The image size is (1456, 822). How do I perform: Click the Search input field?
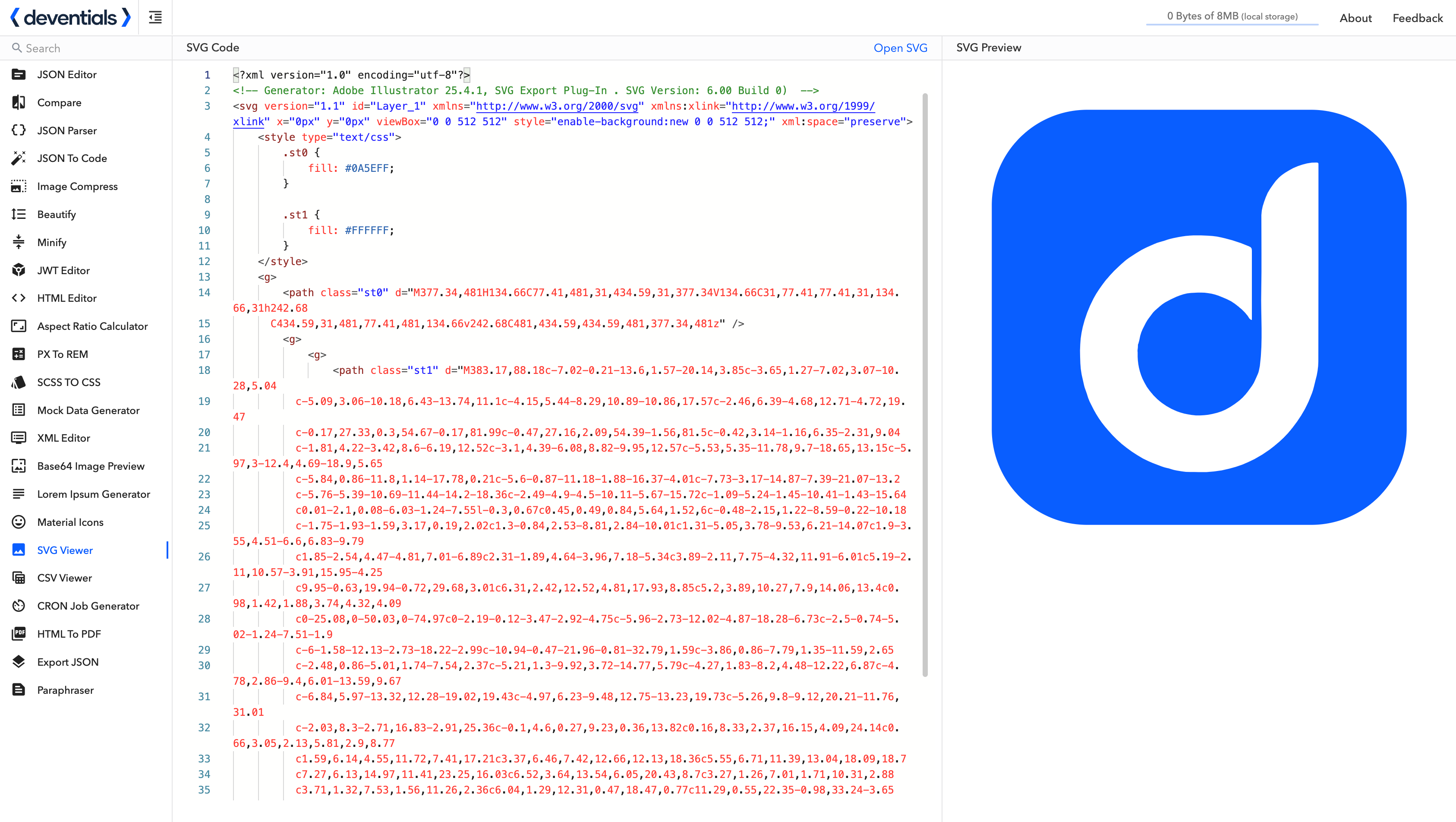[86, 48]
